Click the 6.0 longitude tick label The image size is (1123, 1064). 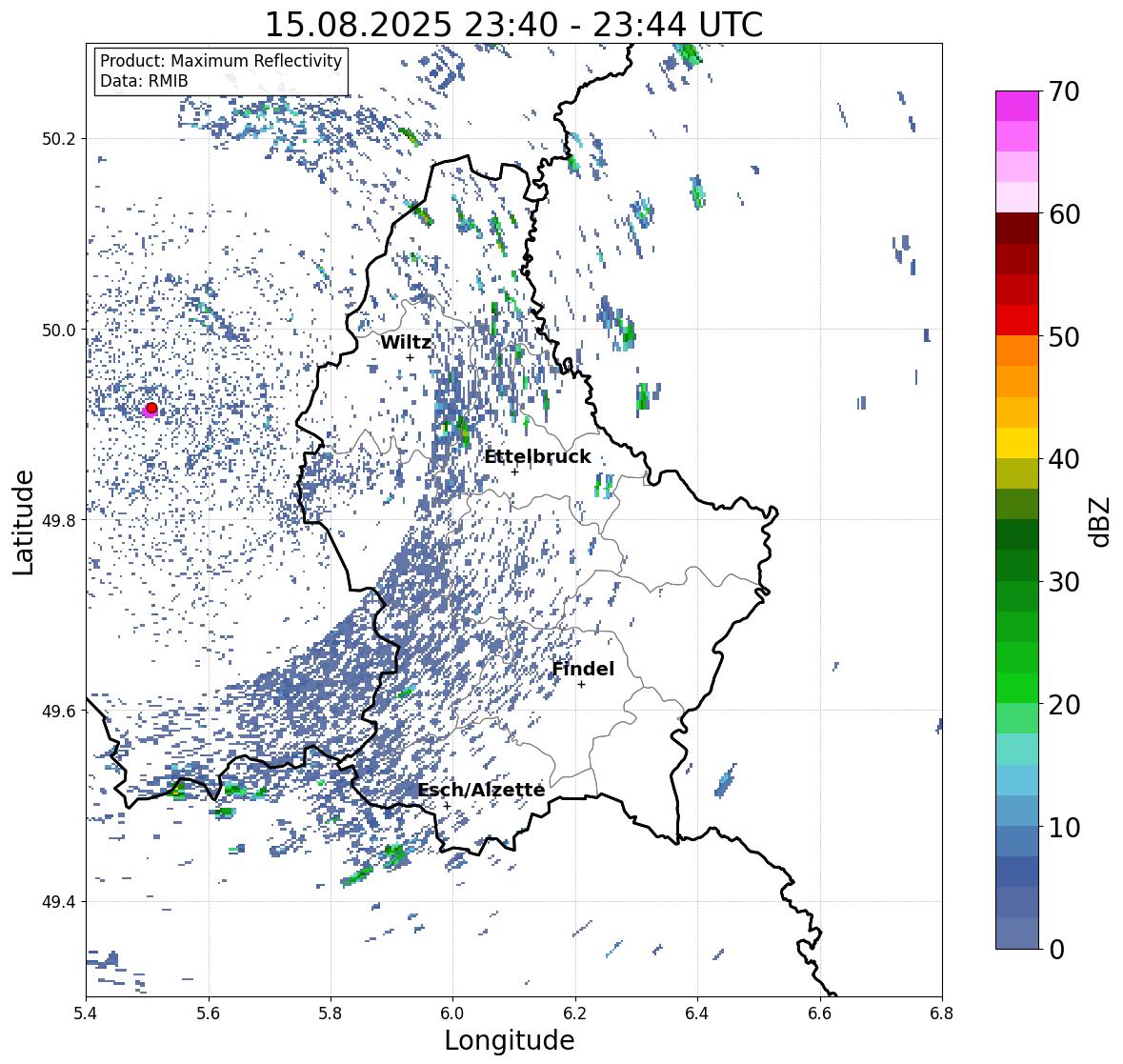pyautogui.click(x=452, y=1014)
